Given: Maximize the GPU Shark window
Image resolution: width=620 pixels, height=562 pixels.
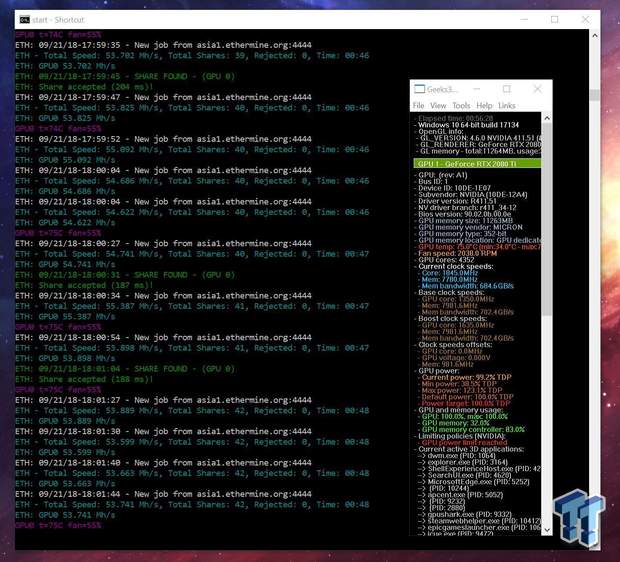Looking at the screenshot, I should click(x=507, y=89).
